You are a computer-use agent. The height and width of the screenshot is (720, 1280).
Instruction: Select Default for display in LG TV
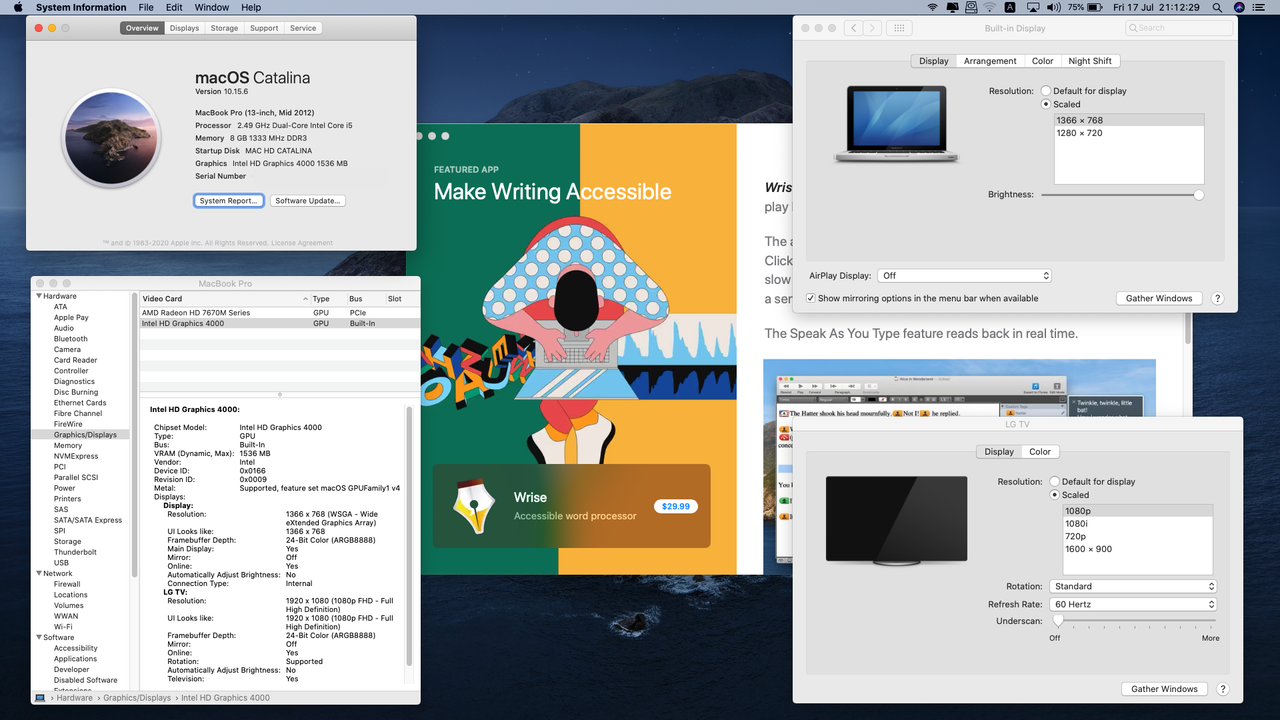[1055, 482]
